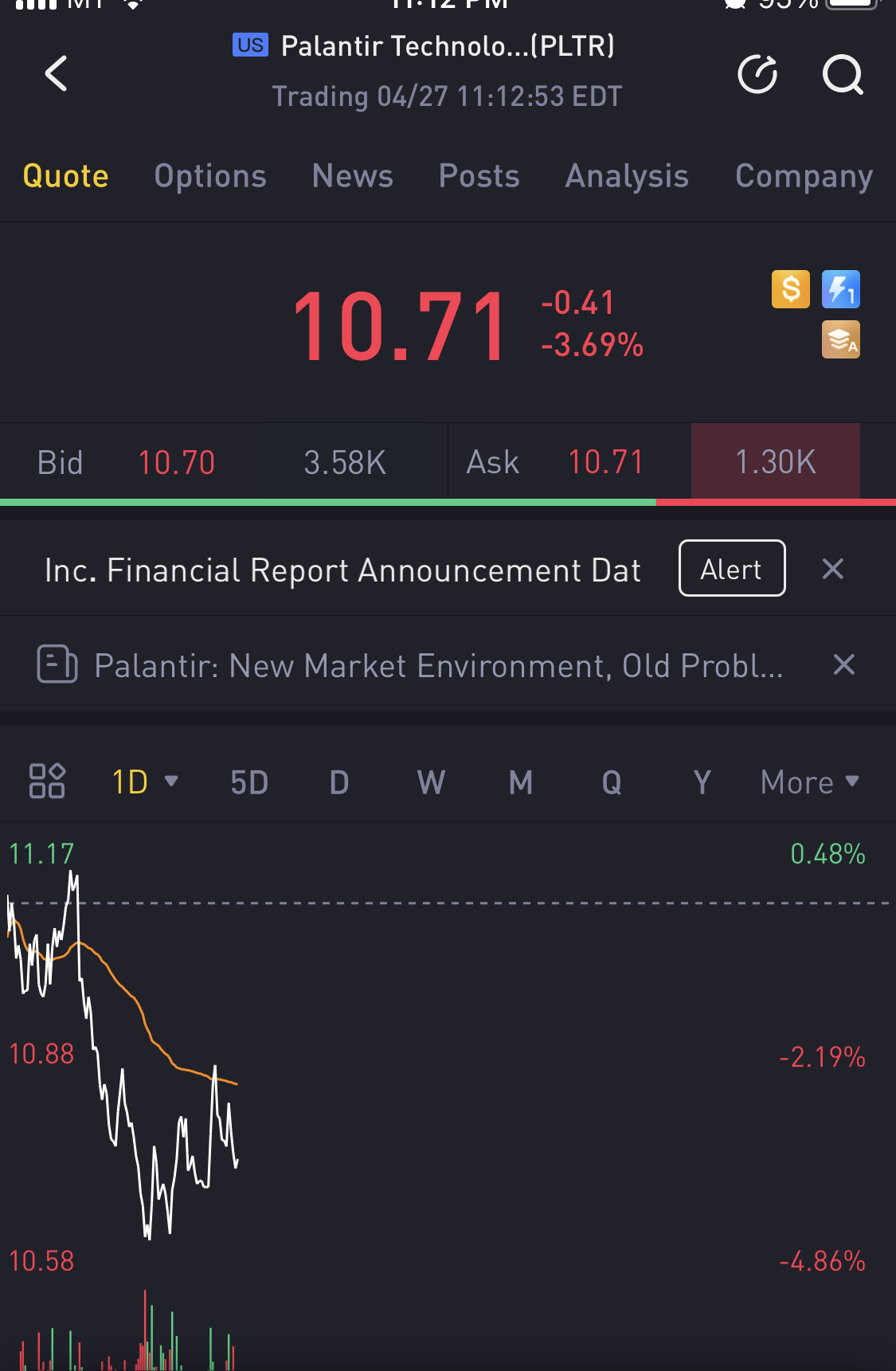Open the News tab
The height and width of the screenshot is (1371, 896).
pyautogui.click(x=352, y=176)
